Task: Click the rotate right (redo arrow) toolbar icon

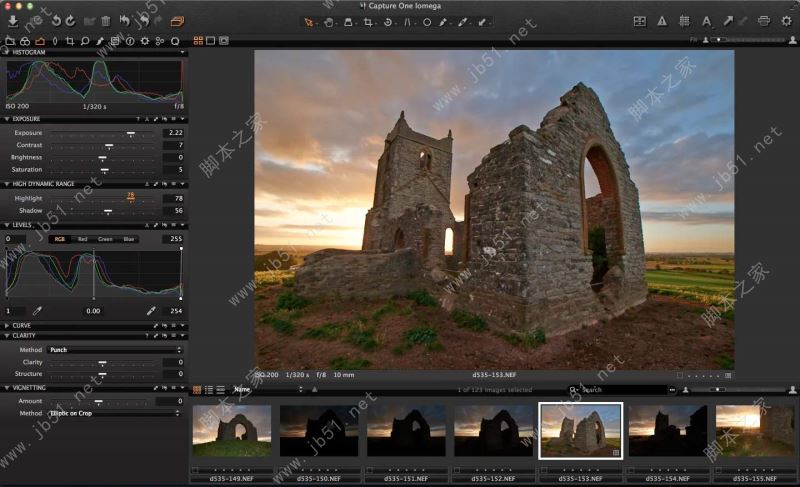Action: [70, 21]
